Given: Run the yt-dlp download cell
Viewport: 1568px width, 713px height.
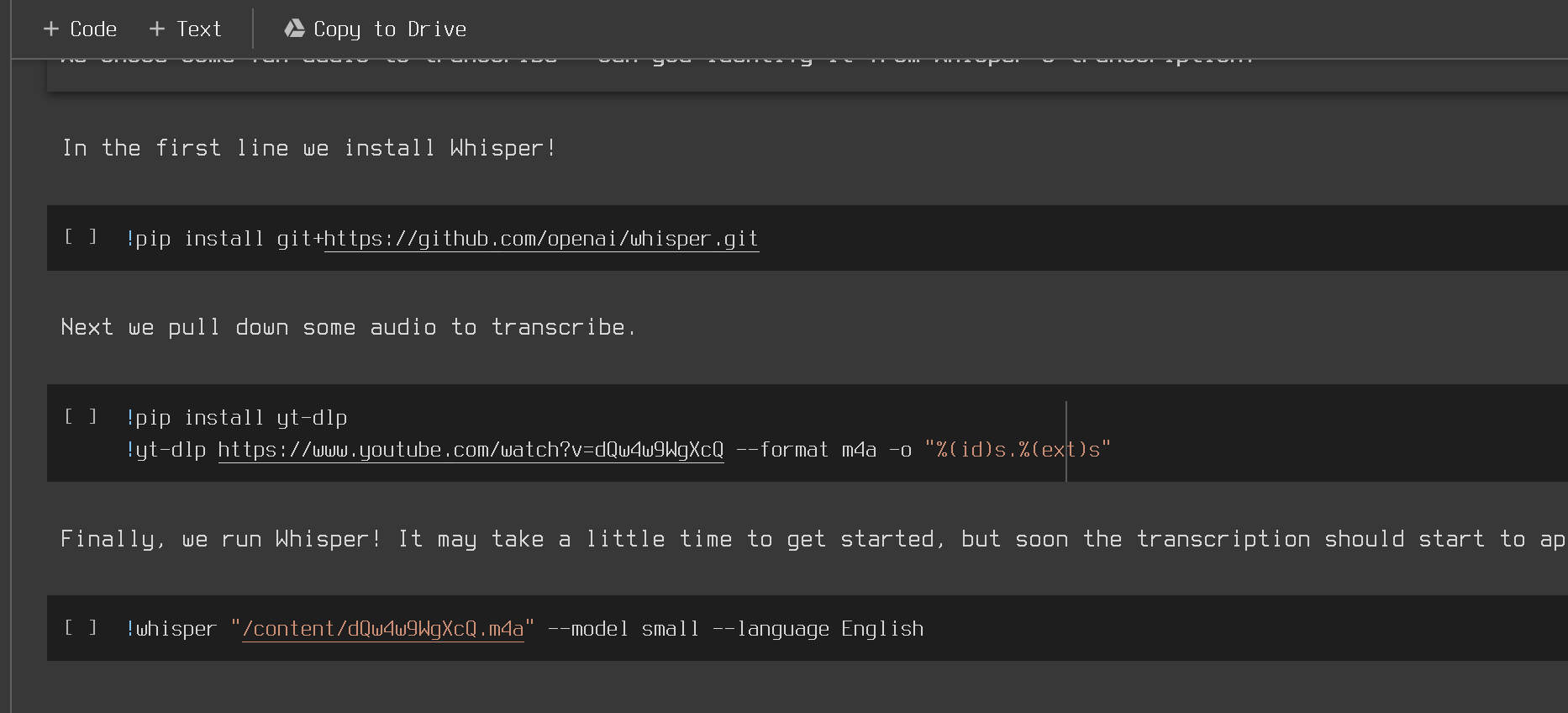Looking at the screenshot, I should click(81, 416).
